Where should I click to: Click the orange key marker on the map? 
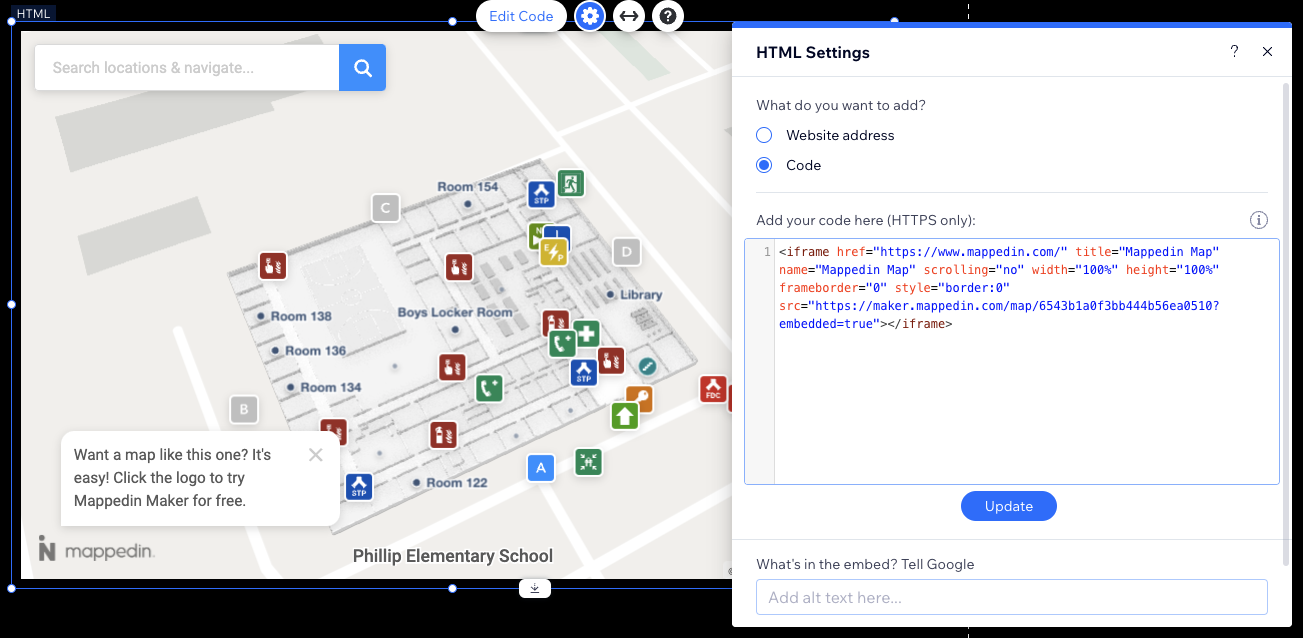(640, 397)
